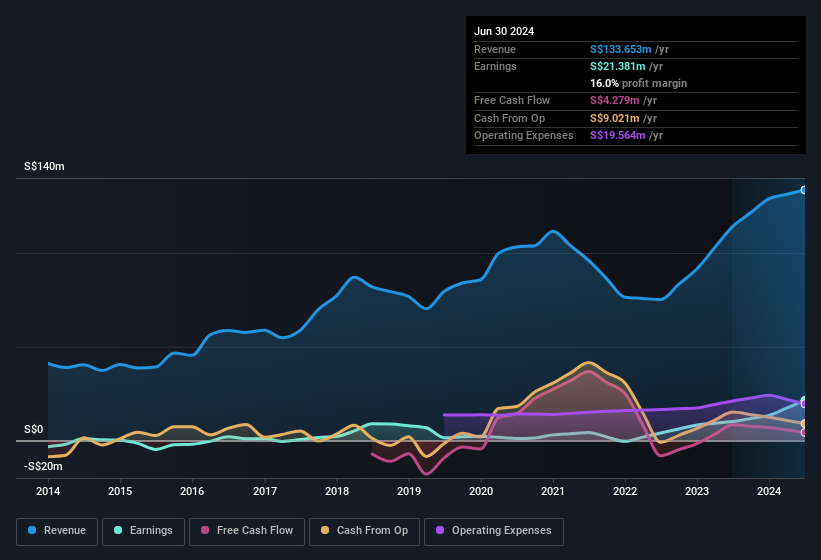Click the Jun 30 2024 tooltip date
The height and width of the screenshot is (560, 821).
click(x=504, y=31)
